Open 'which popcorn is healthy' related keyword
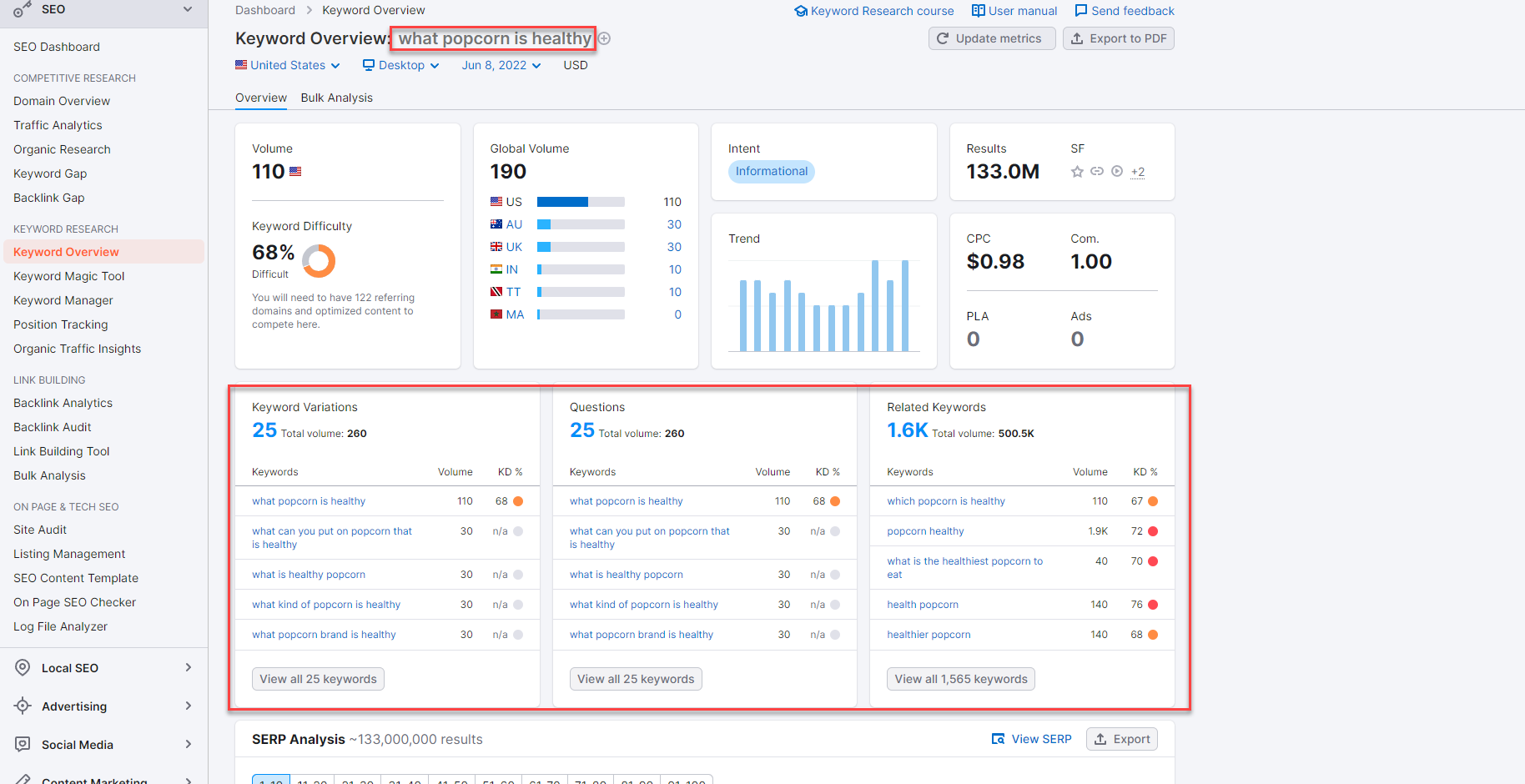1525x784 pixels. 946,501
